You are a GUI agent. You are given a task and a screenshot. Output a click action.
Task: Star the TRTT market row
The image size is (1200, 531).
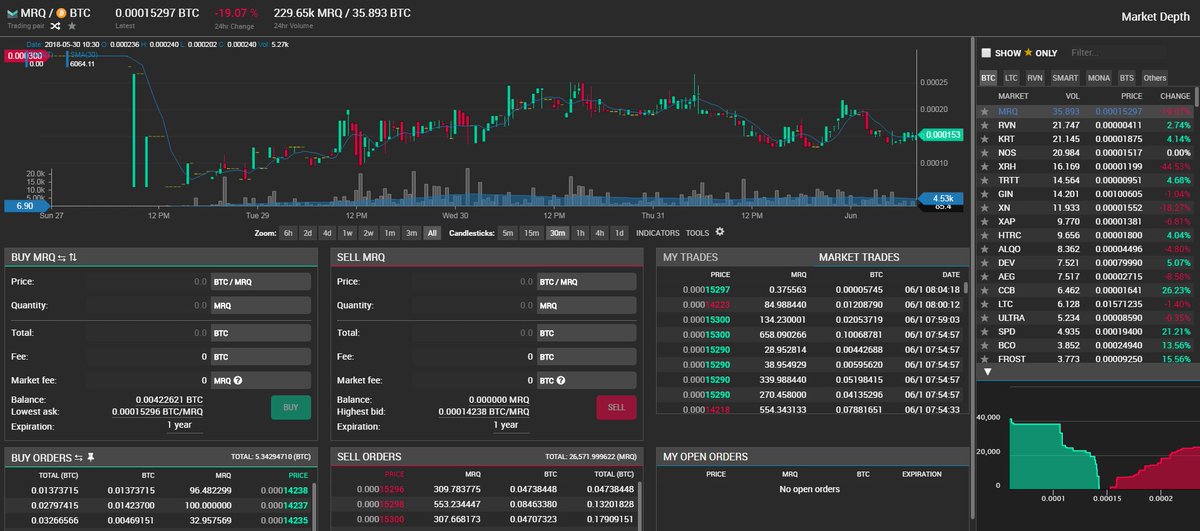985,179
